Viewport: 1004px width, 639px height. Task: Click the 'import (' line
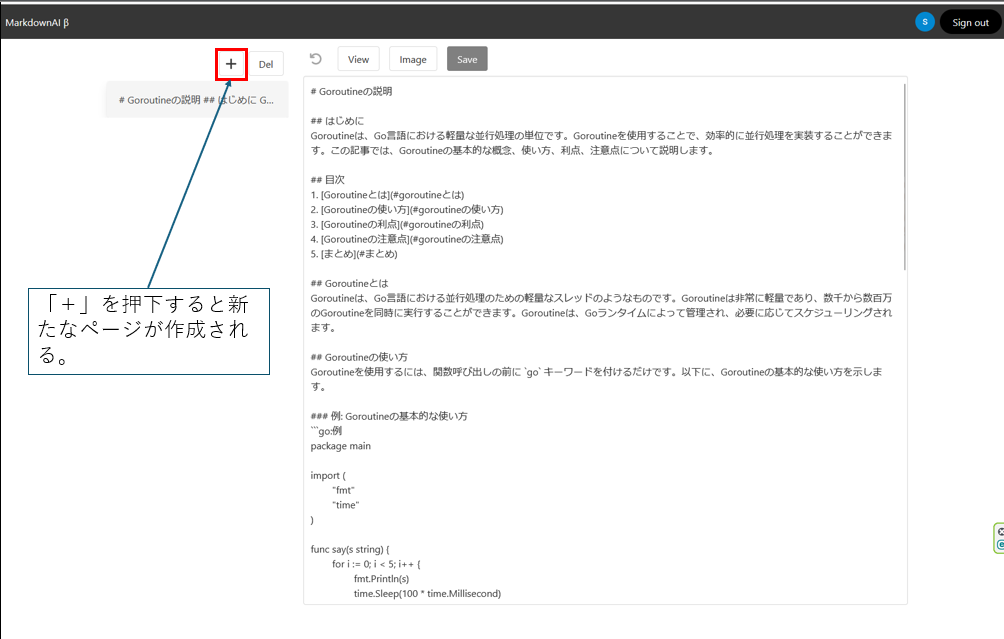tap(328, 475)
